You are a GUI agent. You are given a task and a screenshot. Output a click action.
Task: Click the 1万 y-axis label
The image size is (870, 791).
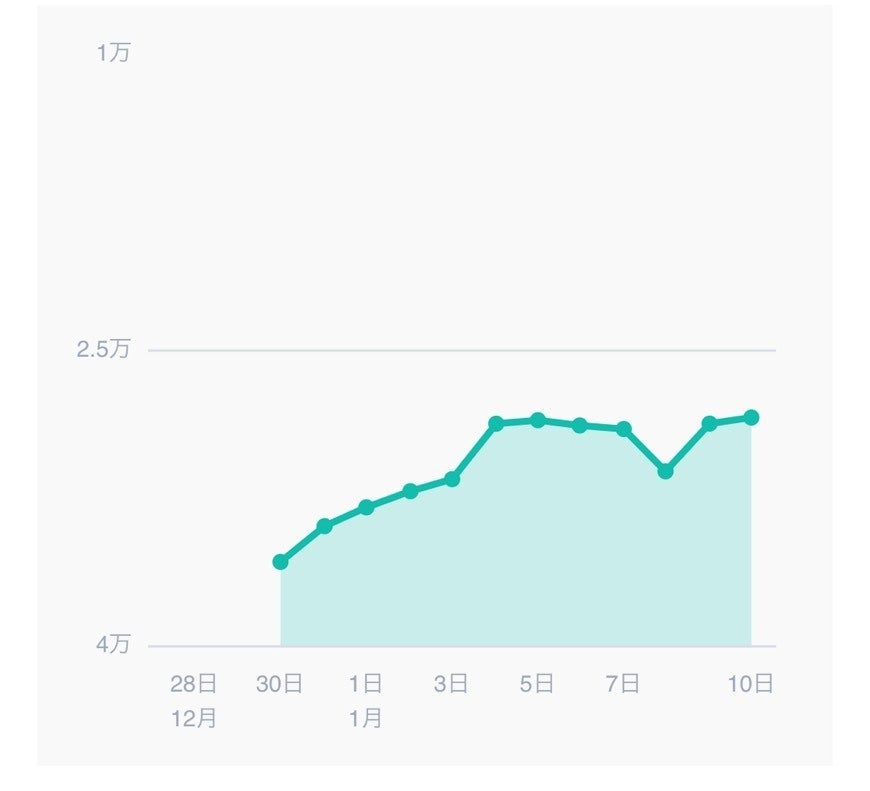[113, 53]
